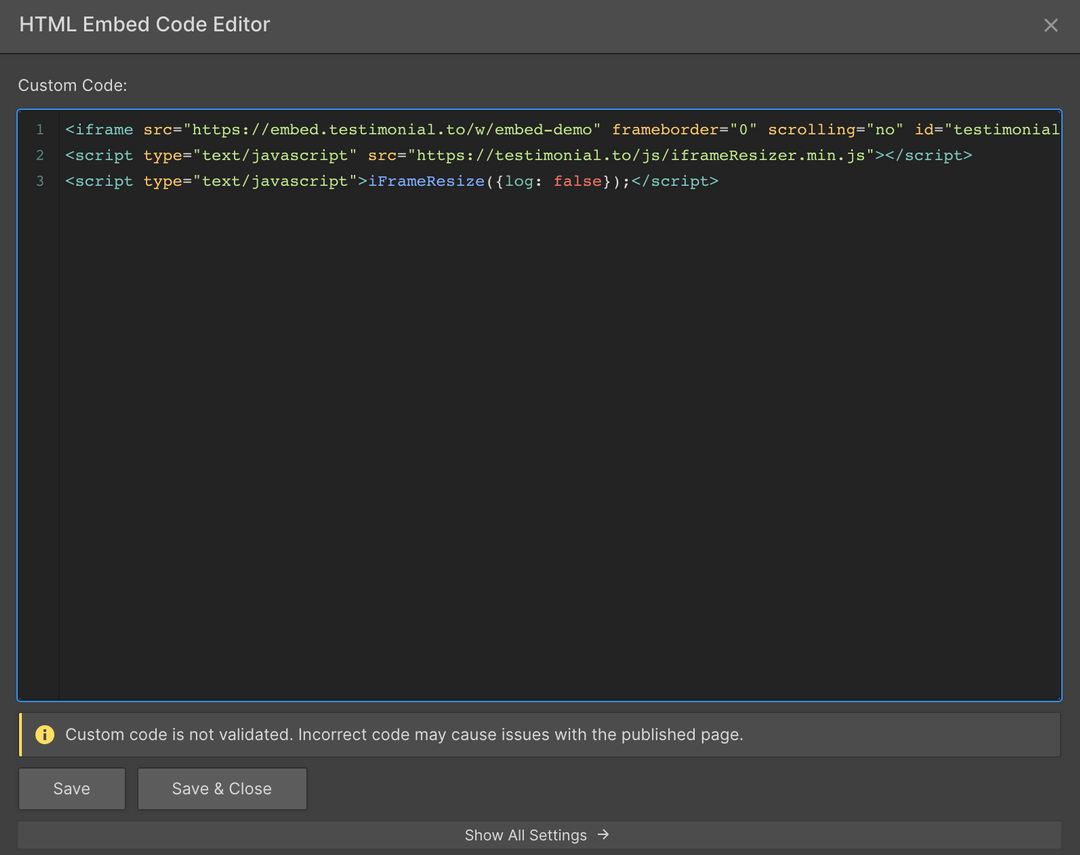Screen dimensions: 1080x855
Task: Click the iframeResizer.min.js script URL
Action: (641, 155)
